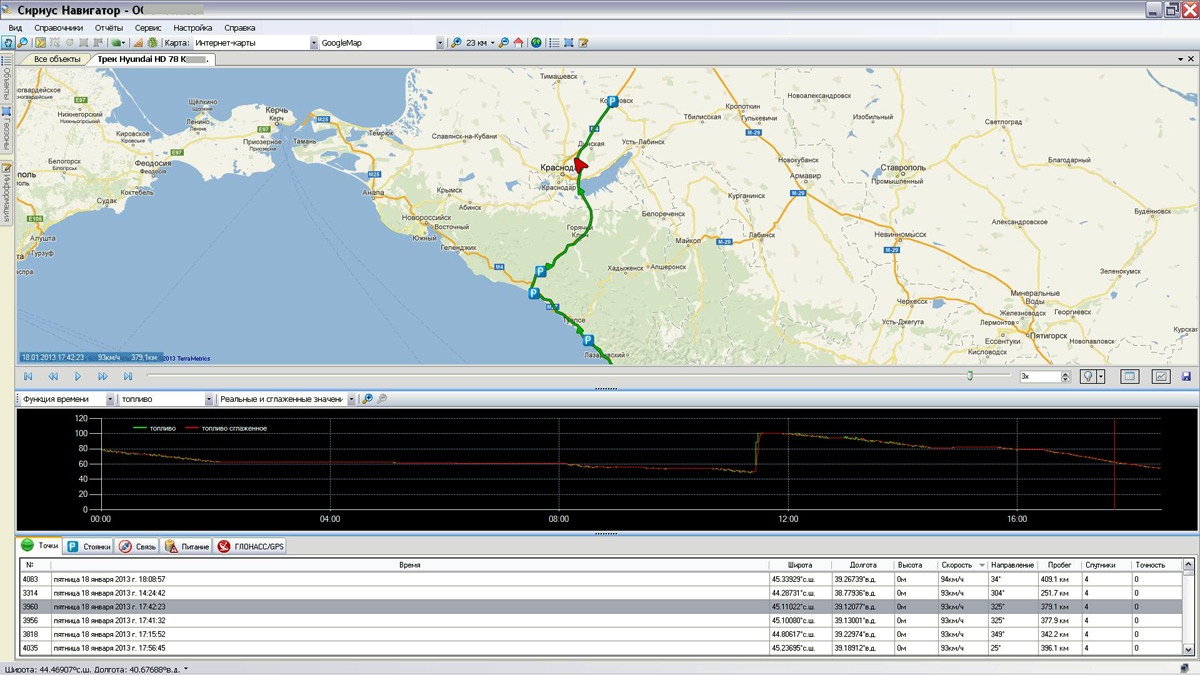Open the GoogleMap map source dropdown
Screen dimensions: 1200x675
pos(440,43)
